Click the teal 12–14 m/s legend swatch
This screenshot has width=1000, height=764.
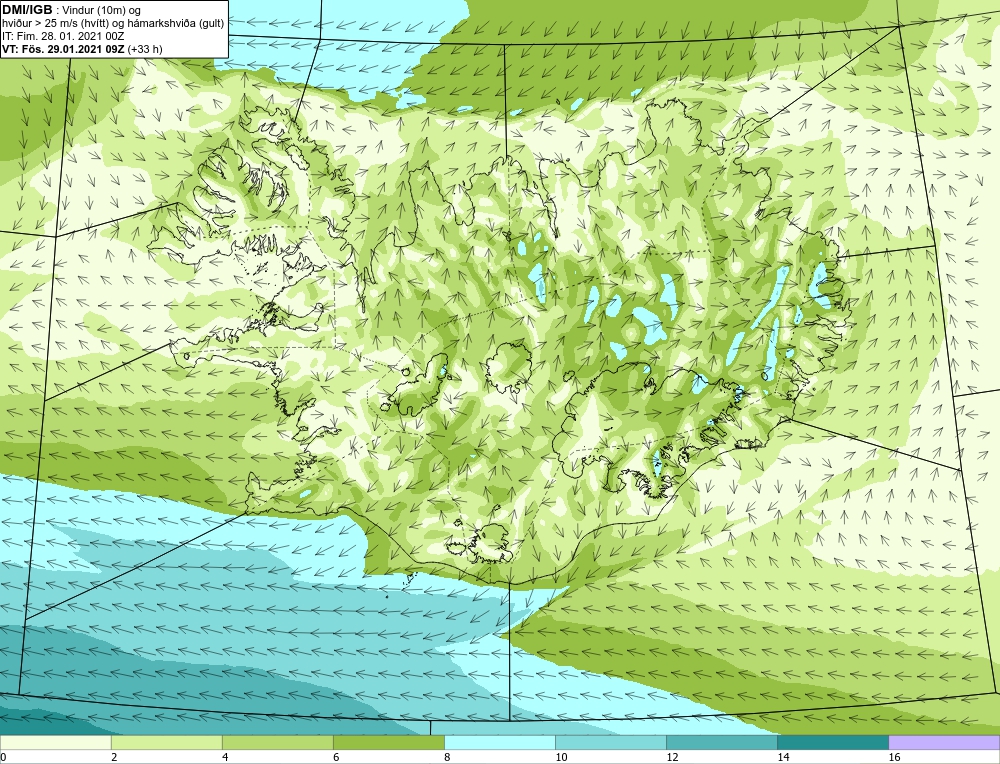pos(721,742)
